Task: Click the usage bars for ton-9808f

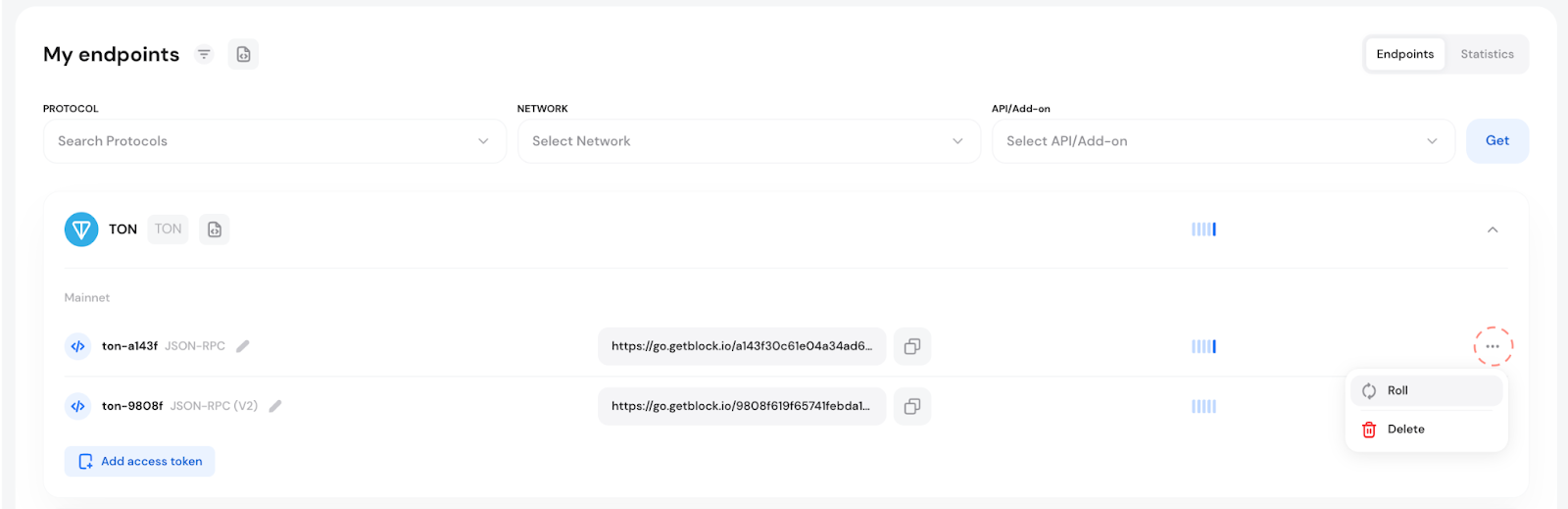Action: (1203, 406)
